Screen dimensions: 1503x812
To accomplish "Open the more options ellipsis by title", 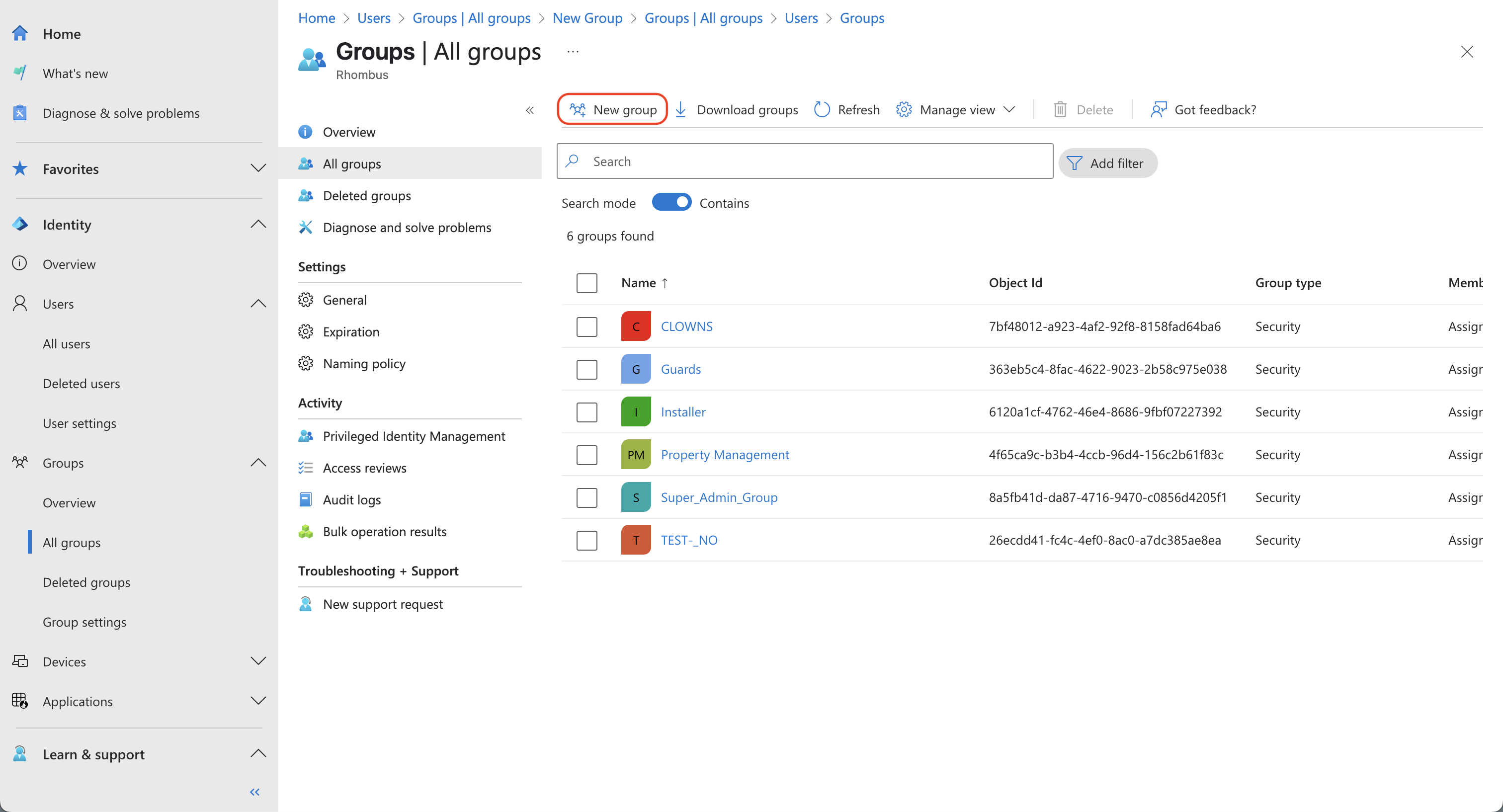I will coord(573,51).
